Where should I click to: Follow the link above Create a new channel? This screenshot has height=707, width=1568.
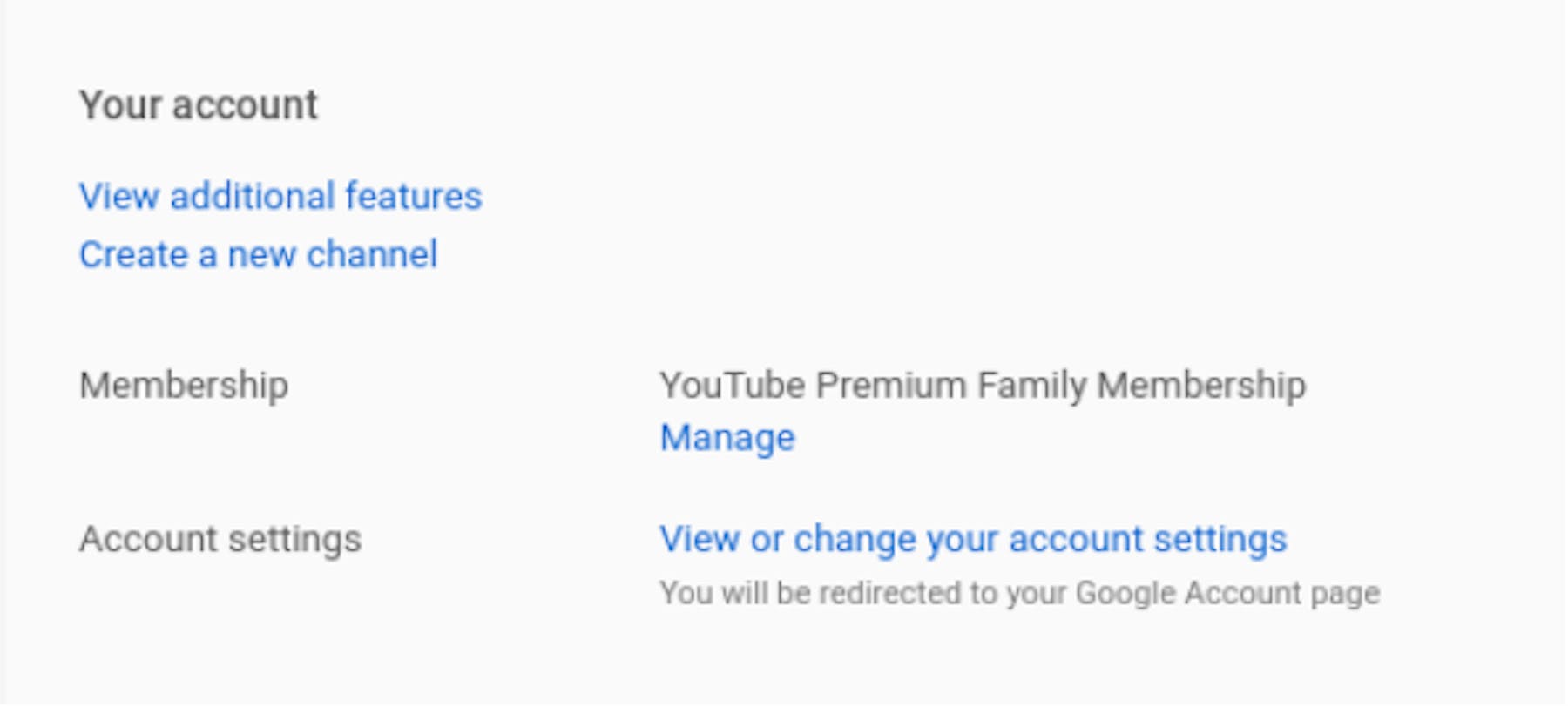click(x=280, y=196)
